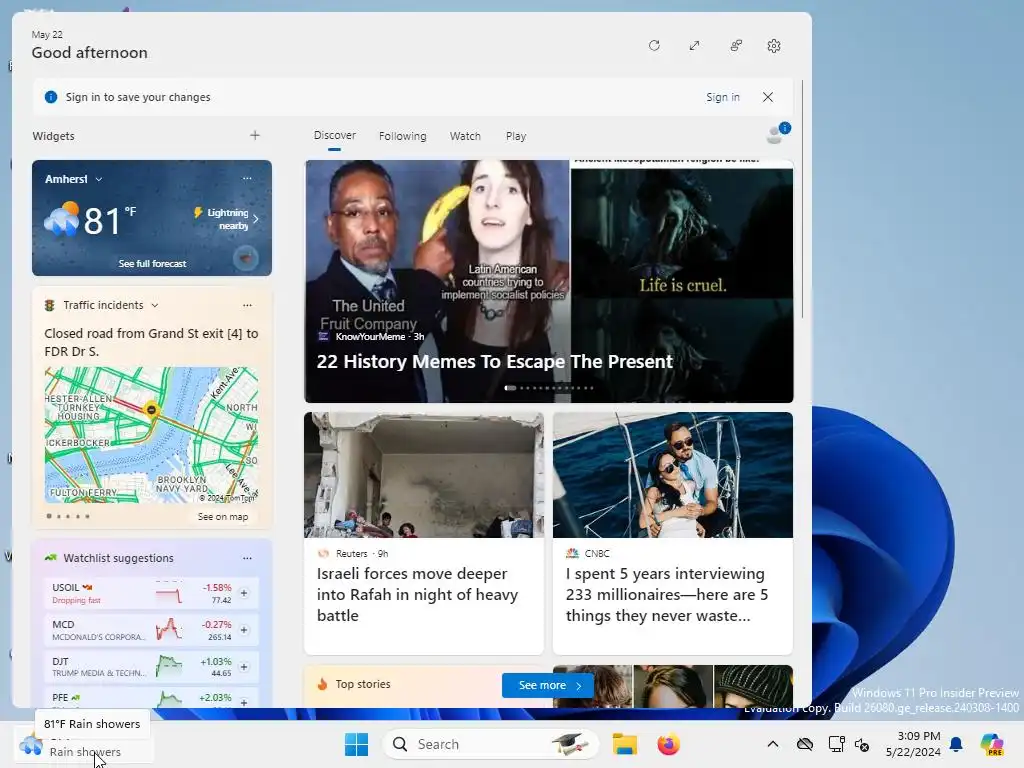Open widgets settings gear
Viewport: 1024px width, 768px height.
[774, 46]
